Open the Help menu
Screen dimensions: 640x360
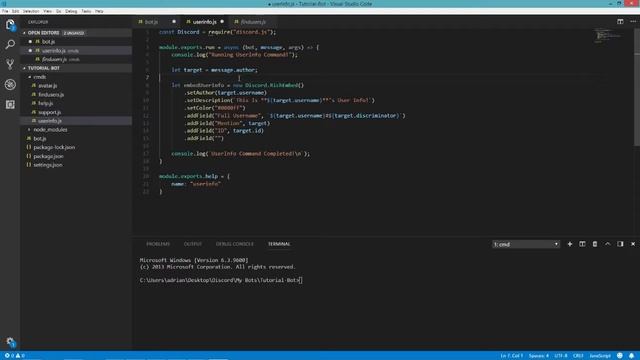99,11
